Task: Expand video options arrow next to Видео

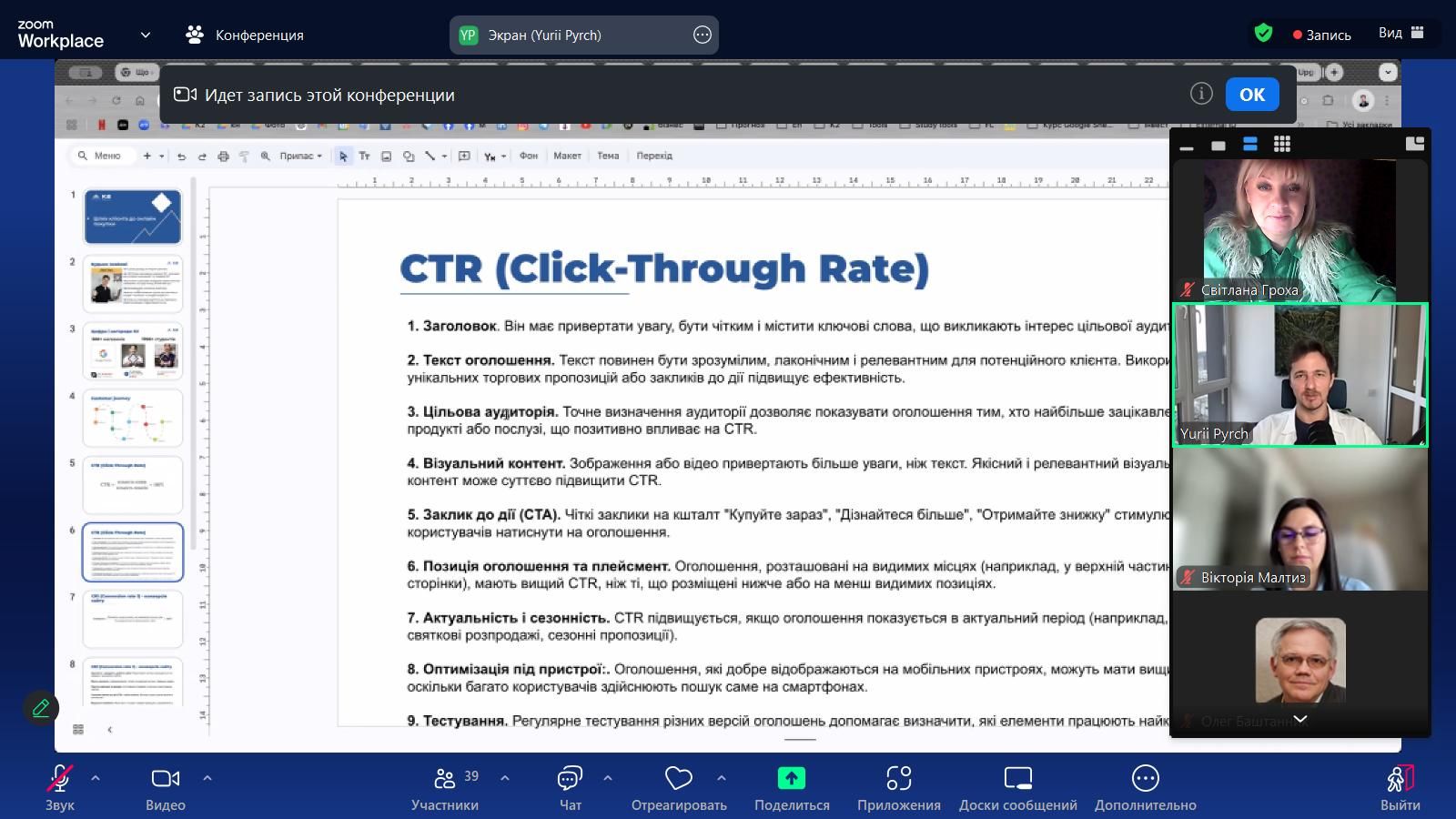Action: pyautogui.click(x=207, y=778)
